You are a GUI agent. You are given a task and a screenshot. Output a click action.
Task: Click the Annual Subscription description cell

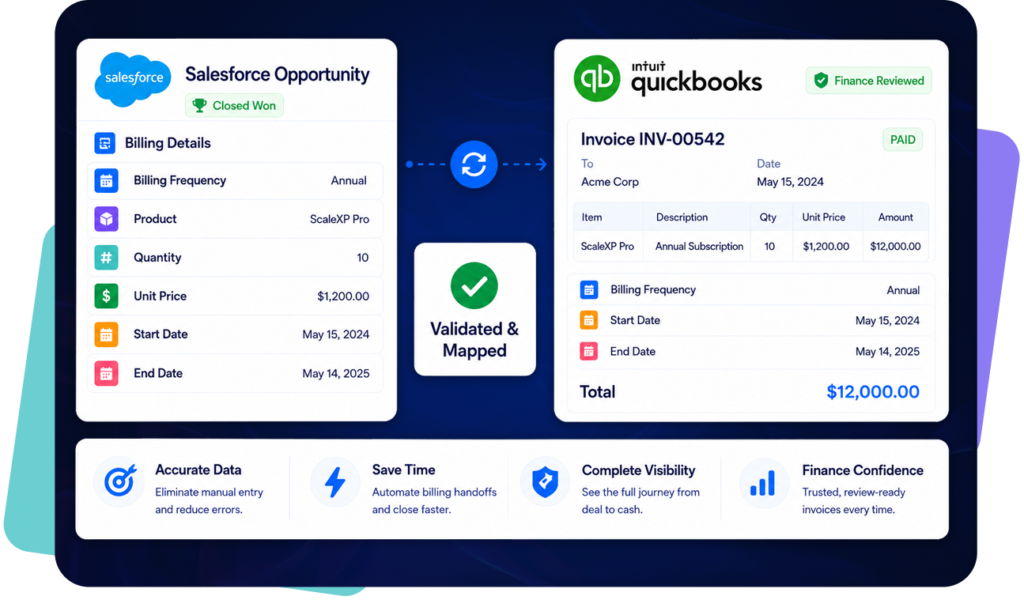(699, 247)
